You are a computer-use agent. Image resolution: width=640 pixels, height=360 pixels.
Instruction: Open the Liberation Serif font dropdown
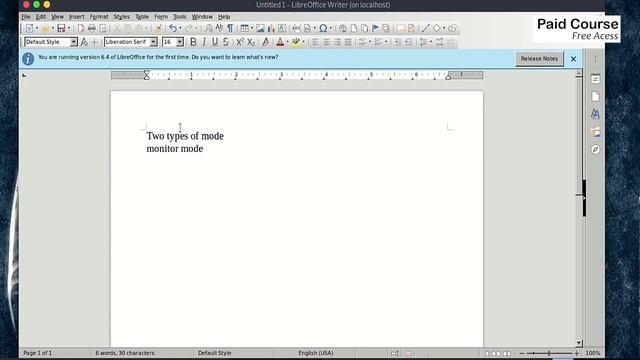click(153, 42)
